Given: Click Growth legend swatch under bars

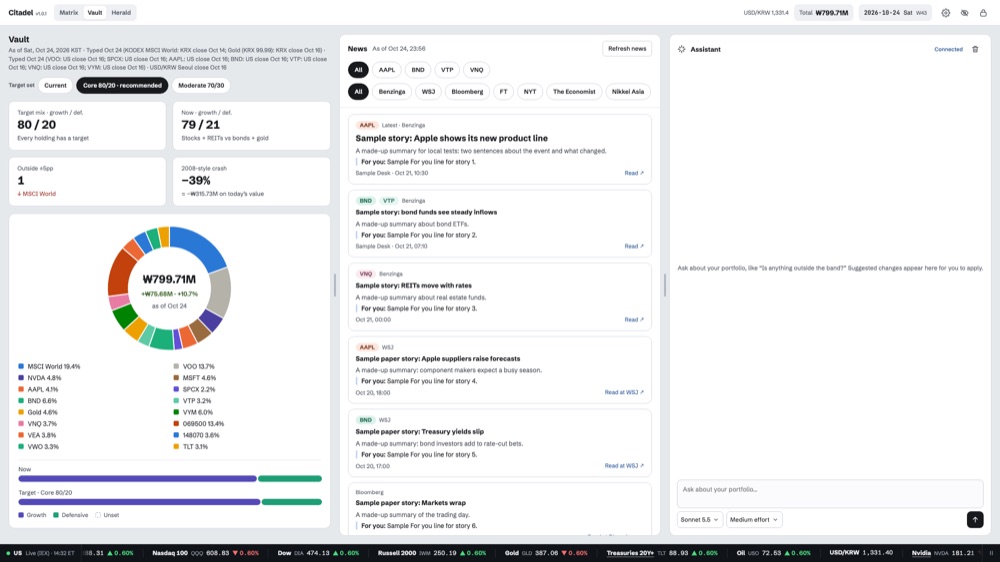Looking at the screenshot, I should (x=21, y=515).
